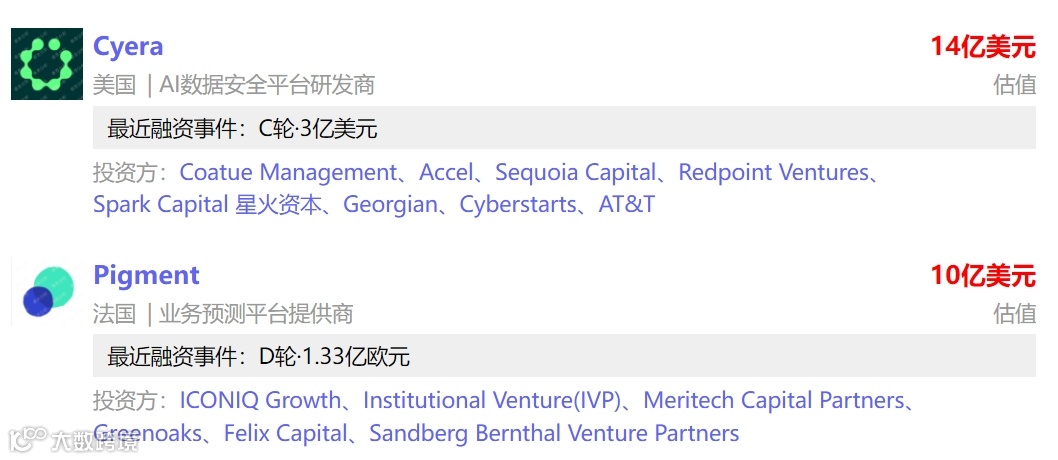Click the Felix Capital link

point(285,433)
